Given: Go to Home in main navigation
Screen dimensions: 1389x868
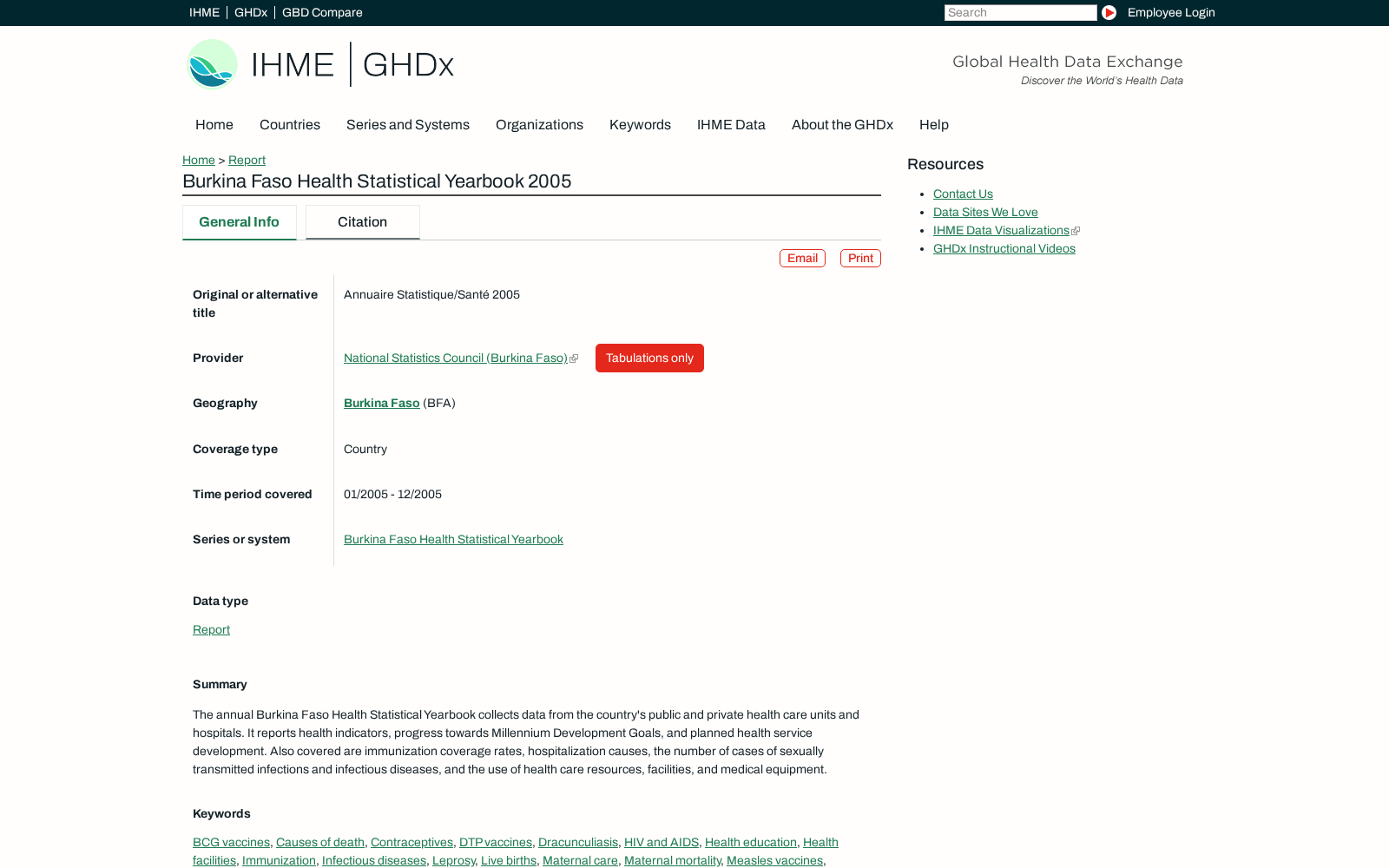Looking at the screenshot, I should (x=214, y=124).
